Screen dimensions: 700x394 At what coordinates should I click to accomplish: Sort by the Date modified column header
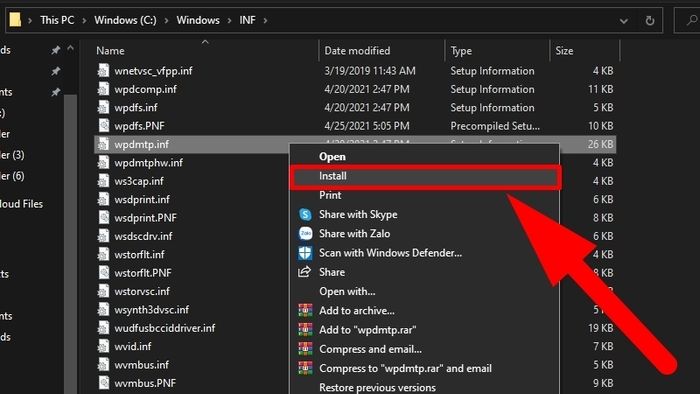pyautogui.click(x=357, y=51)
